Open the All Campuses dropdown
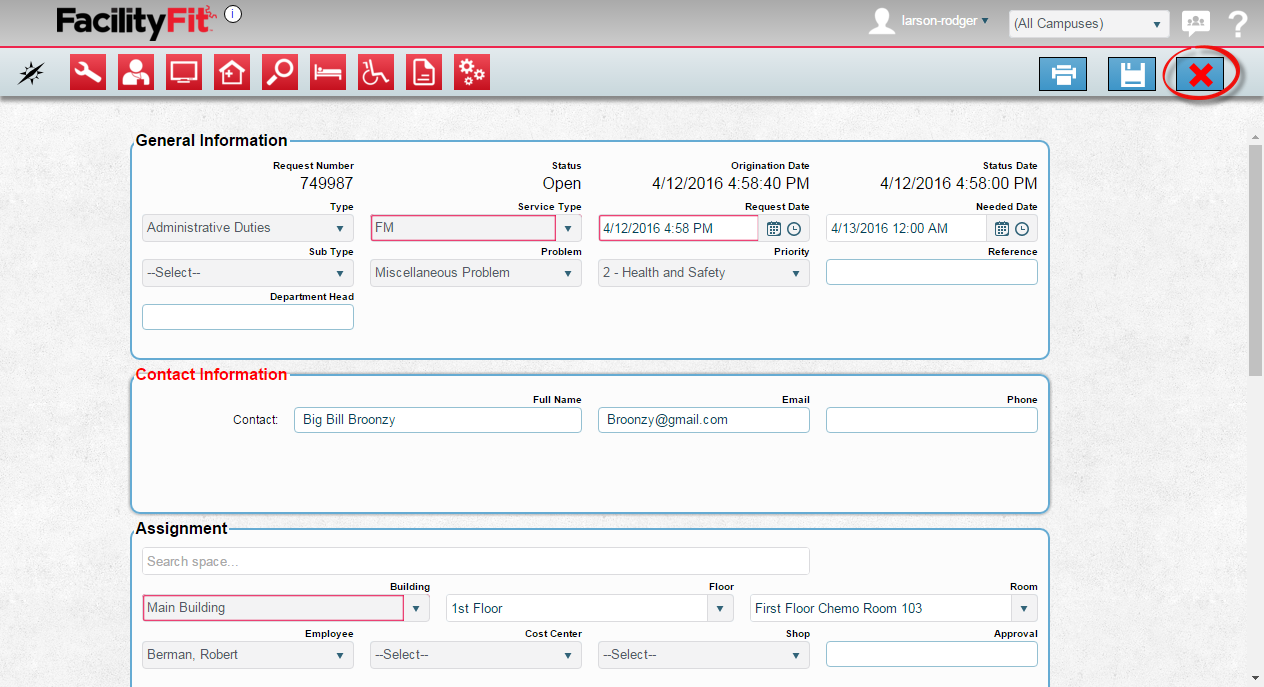1264x687 pixels. coord(1089,24)
